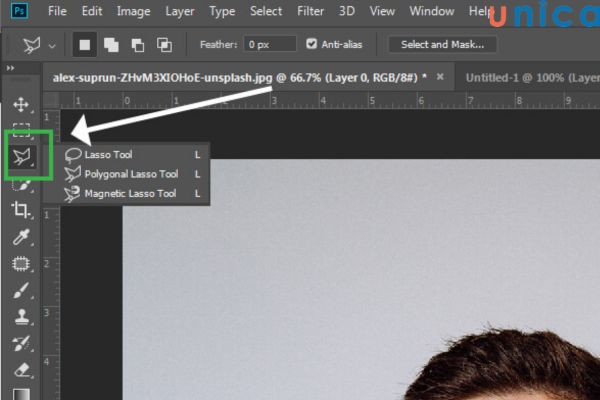600x400 pixels.
Task: Open the Filter menu
Action: [x=310, y=11]
